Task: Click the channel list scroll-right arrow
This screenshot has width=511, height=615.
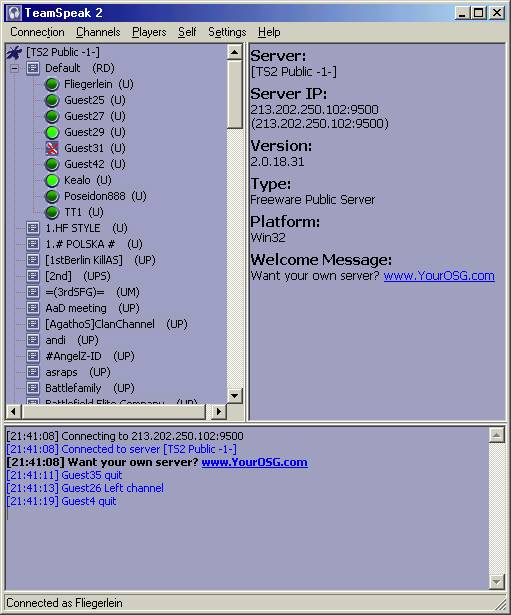Action: 219,411
